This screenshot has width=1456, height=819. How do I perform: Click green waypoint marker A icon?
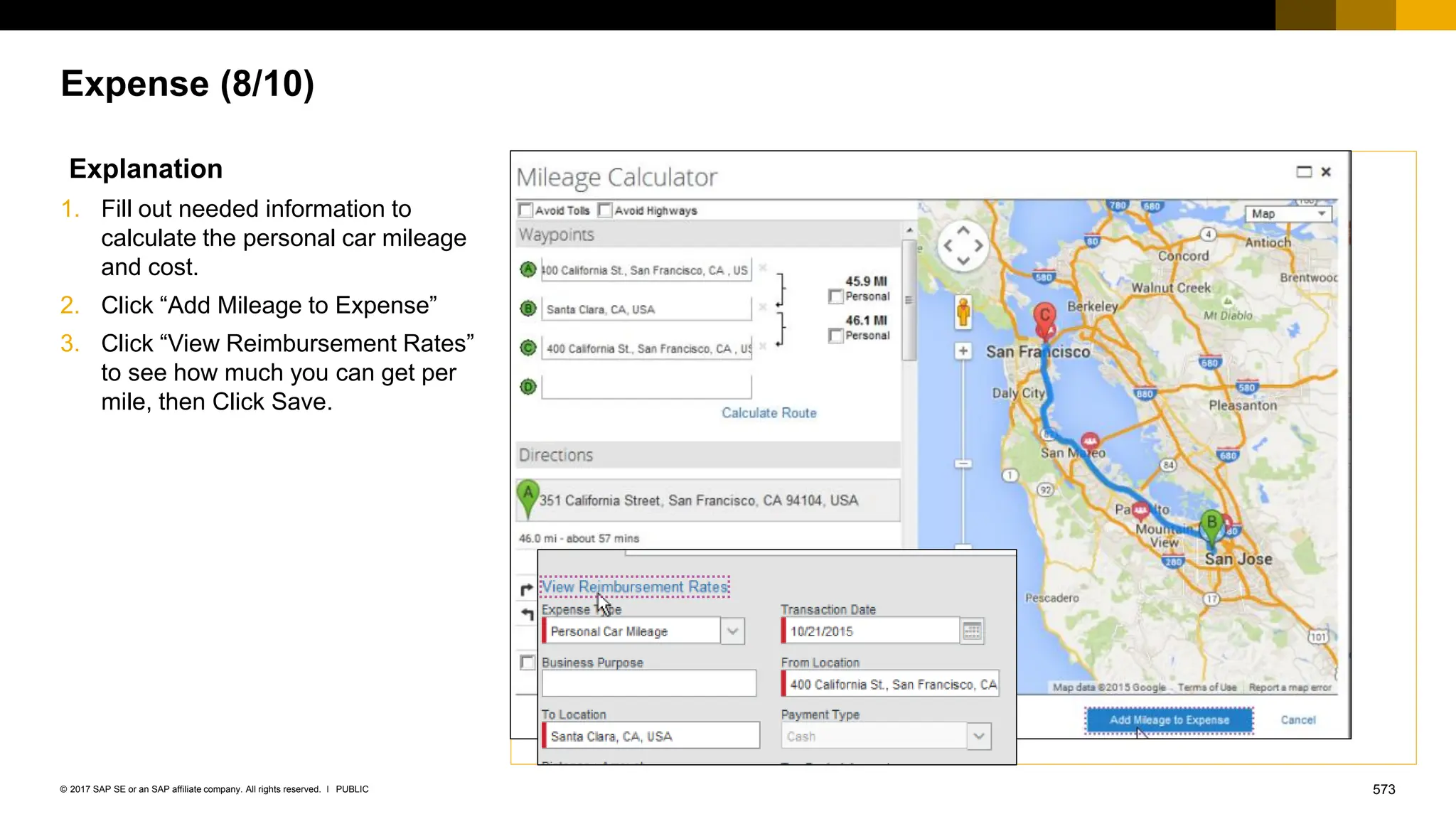[x=528, y=269]
